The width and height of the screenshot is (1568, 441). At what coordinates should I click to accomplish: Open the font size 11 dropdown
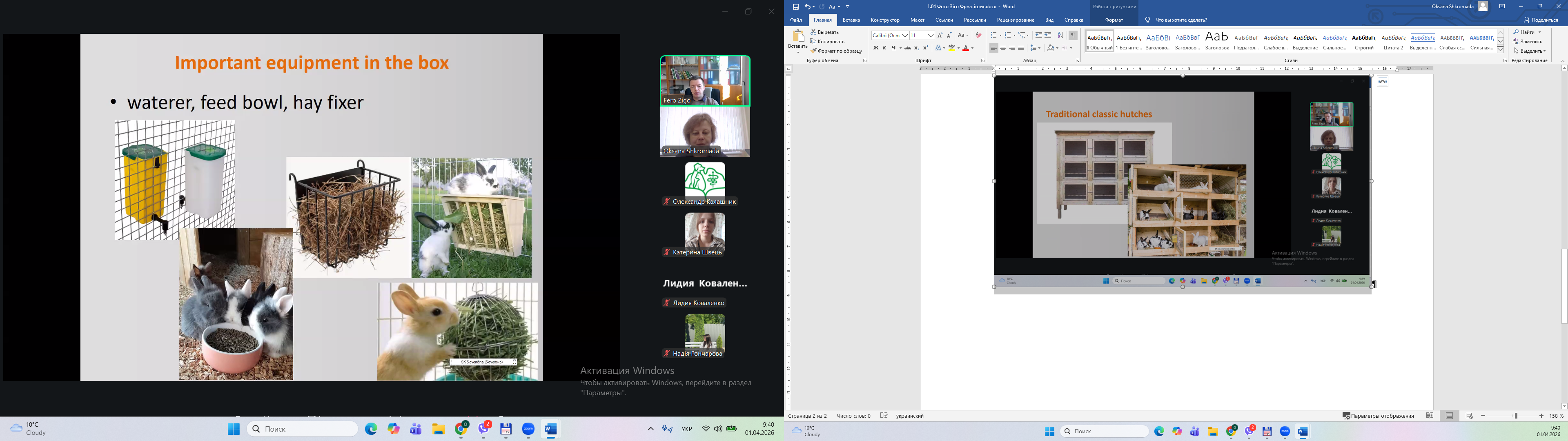pos(931,36)
